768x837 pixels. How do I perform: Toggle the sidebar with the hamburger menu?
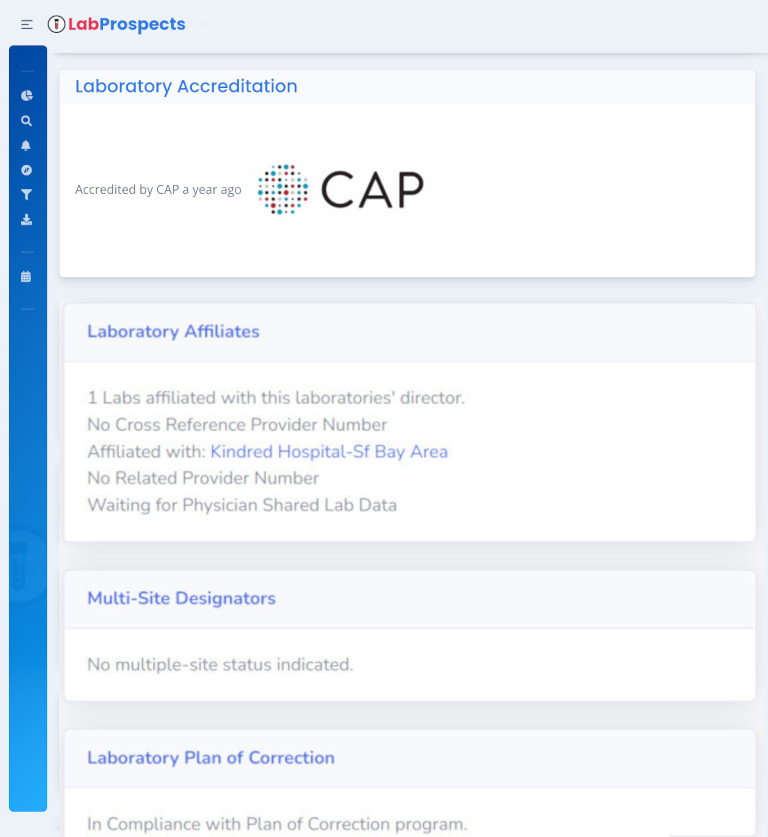tap(25, 24)
